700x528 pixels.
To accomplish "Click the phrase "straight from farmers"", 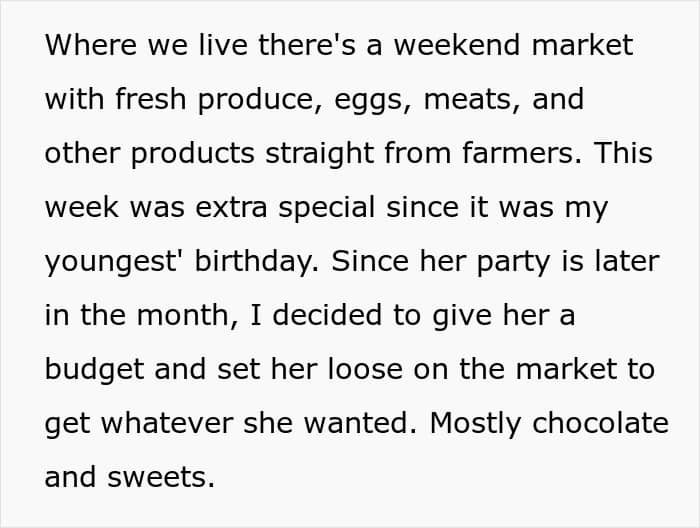I will (x=420, y=154).
